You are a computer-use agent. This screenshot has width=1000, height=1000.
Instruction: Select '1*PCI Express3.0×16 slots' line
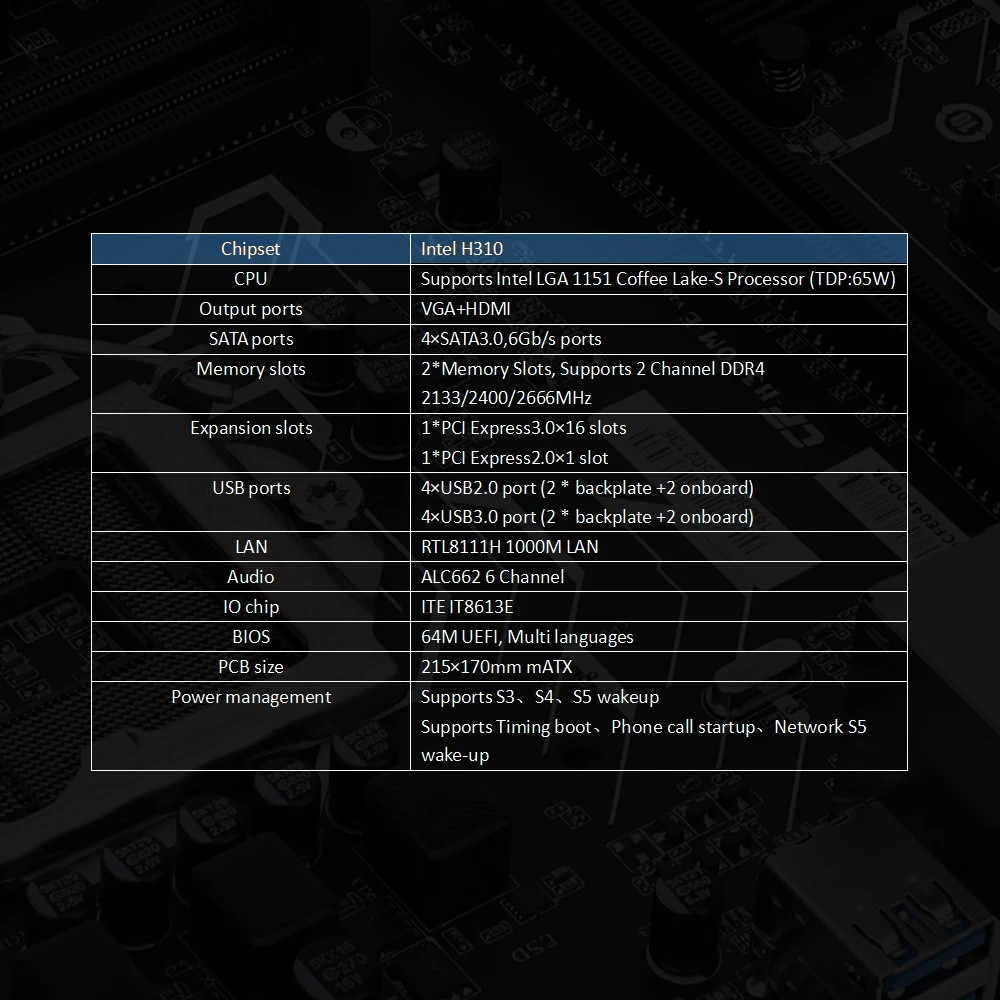524,428
